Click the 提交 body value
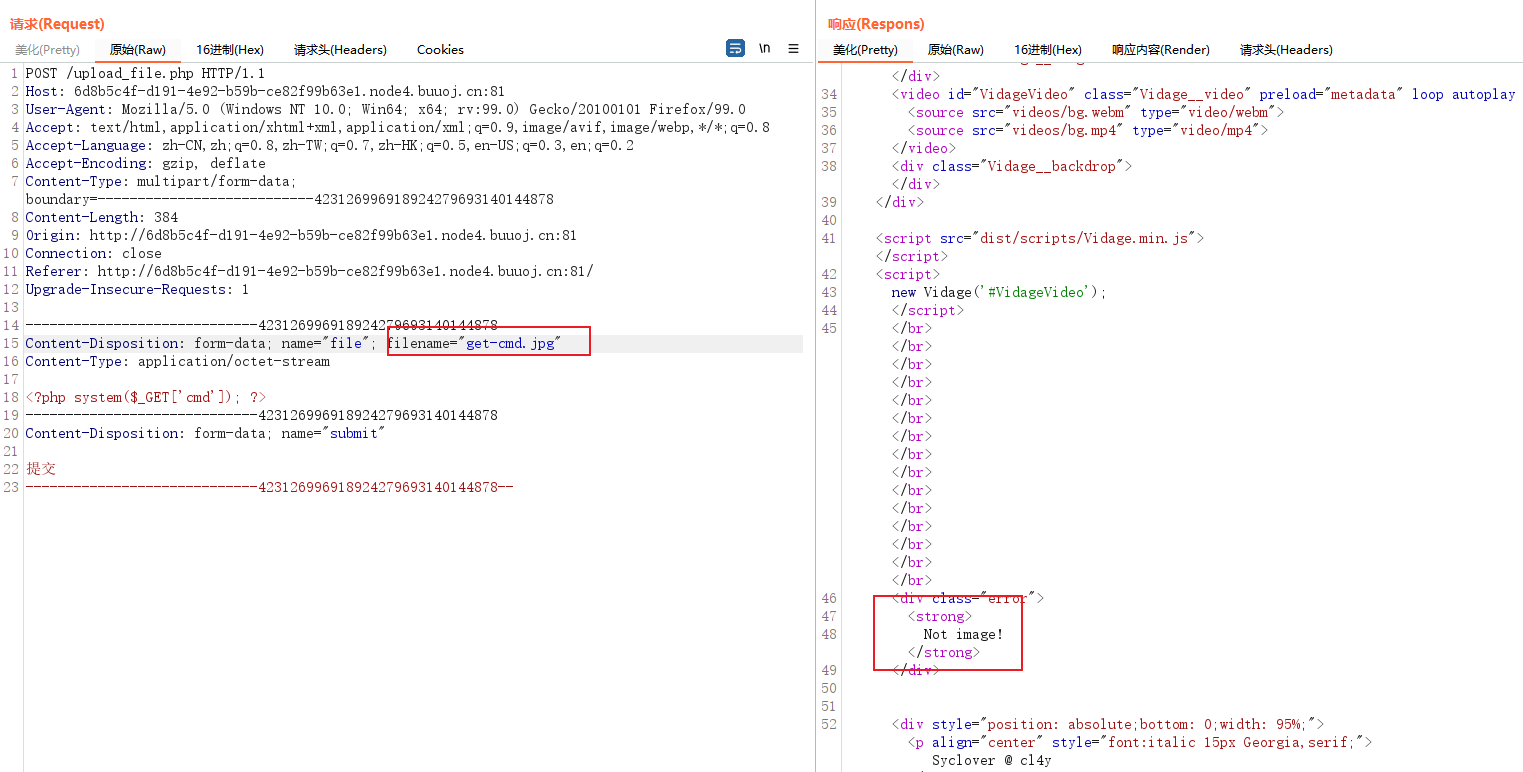 click(x=41, y=469)
